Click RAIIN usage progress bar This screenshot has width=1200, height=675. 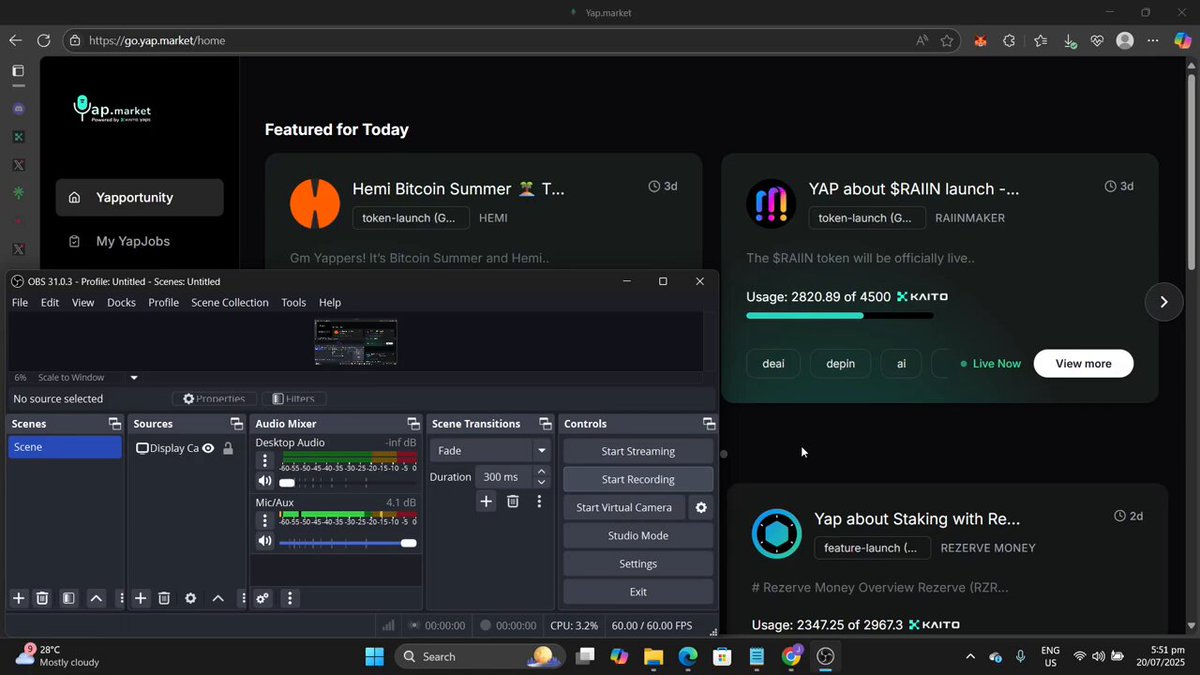coord(840,316)
